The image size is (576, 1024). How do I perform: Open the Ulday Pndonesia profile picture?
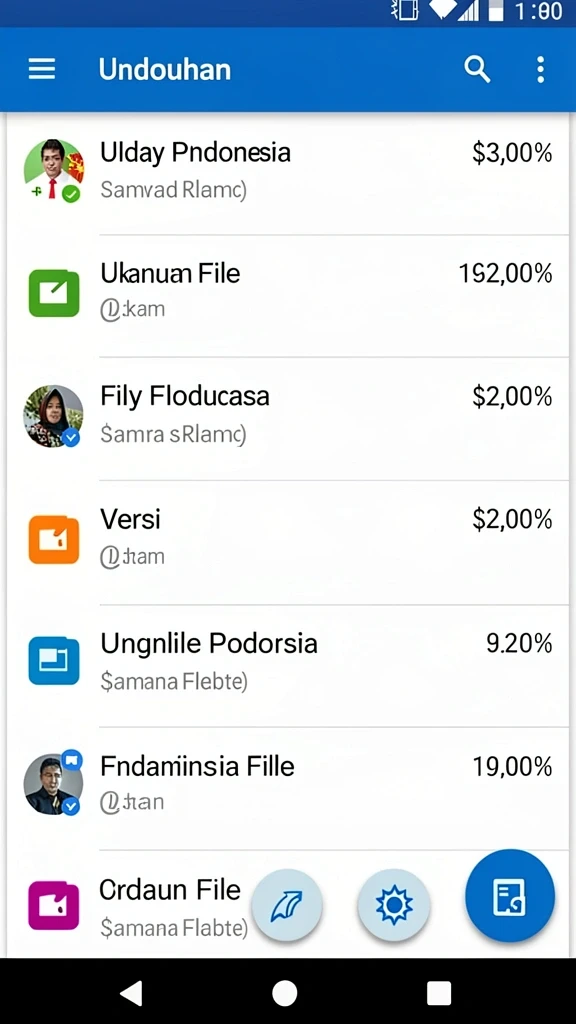point(54,170)
